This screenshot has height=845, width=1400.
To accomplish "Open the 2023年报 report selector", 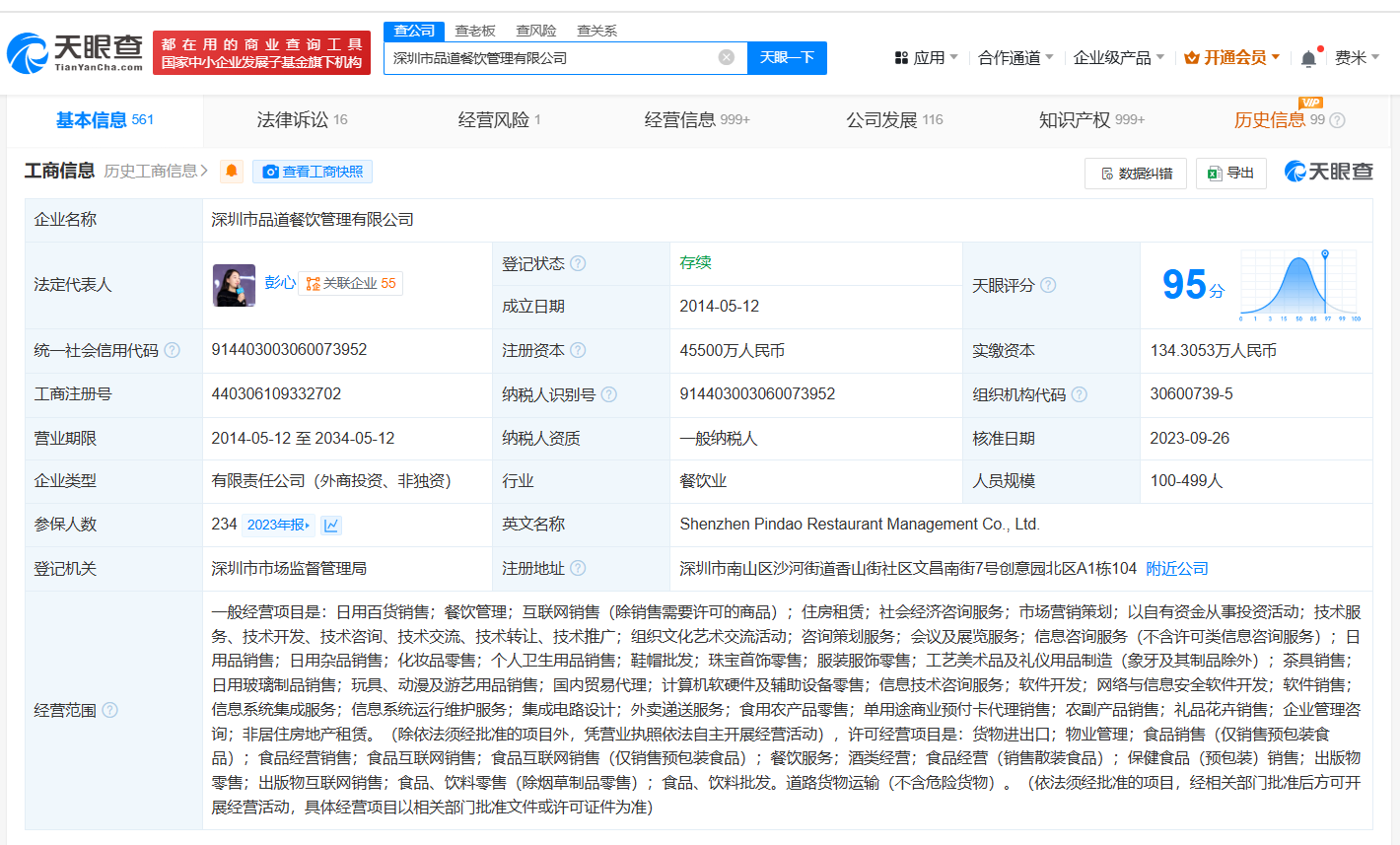I will click(278, 526).
